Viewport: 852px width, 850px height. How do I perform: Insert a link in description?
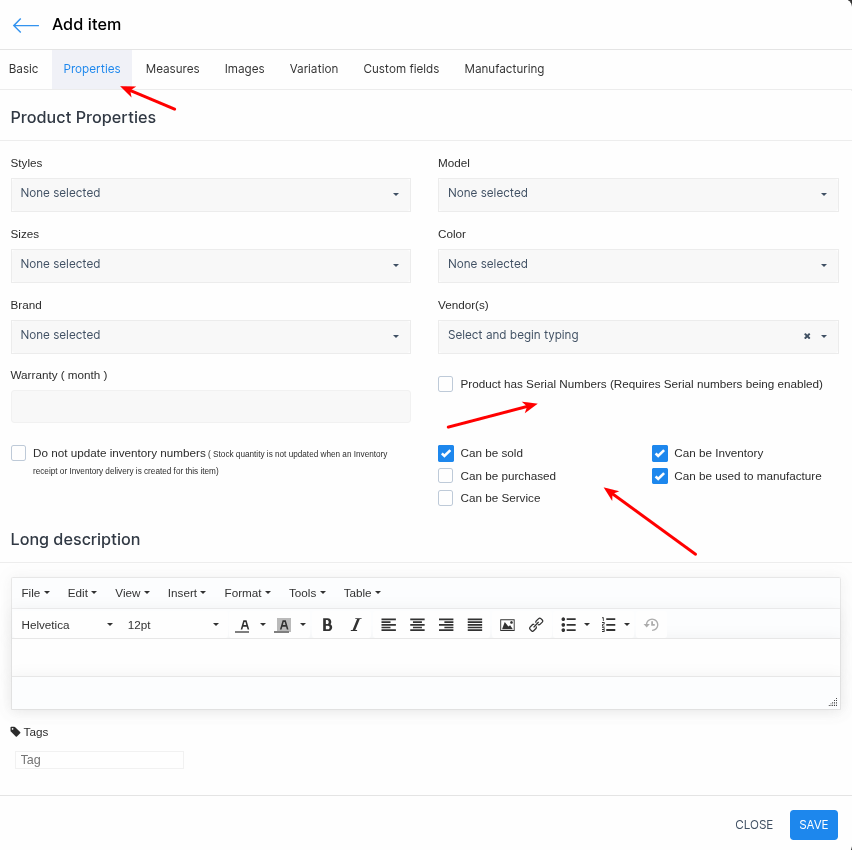[x=536, y=625]
